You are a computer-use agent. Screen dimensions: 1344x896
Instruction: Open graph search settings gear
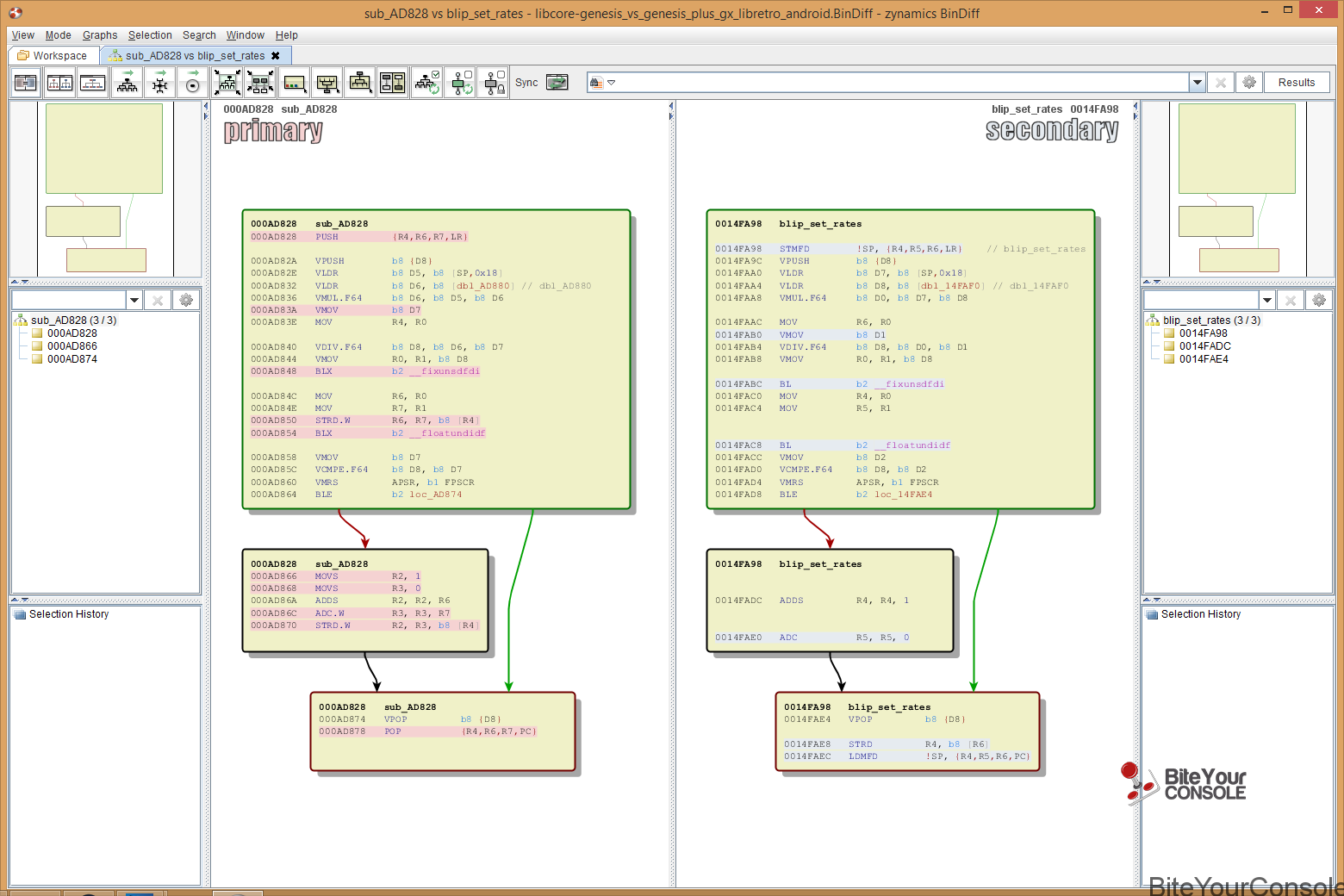pyautogui.click(x=1249, y=83)
